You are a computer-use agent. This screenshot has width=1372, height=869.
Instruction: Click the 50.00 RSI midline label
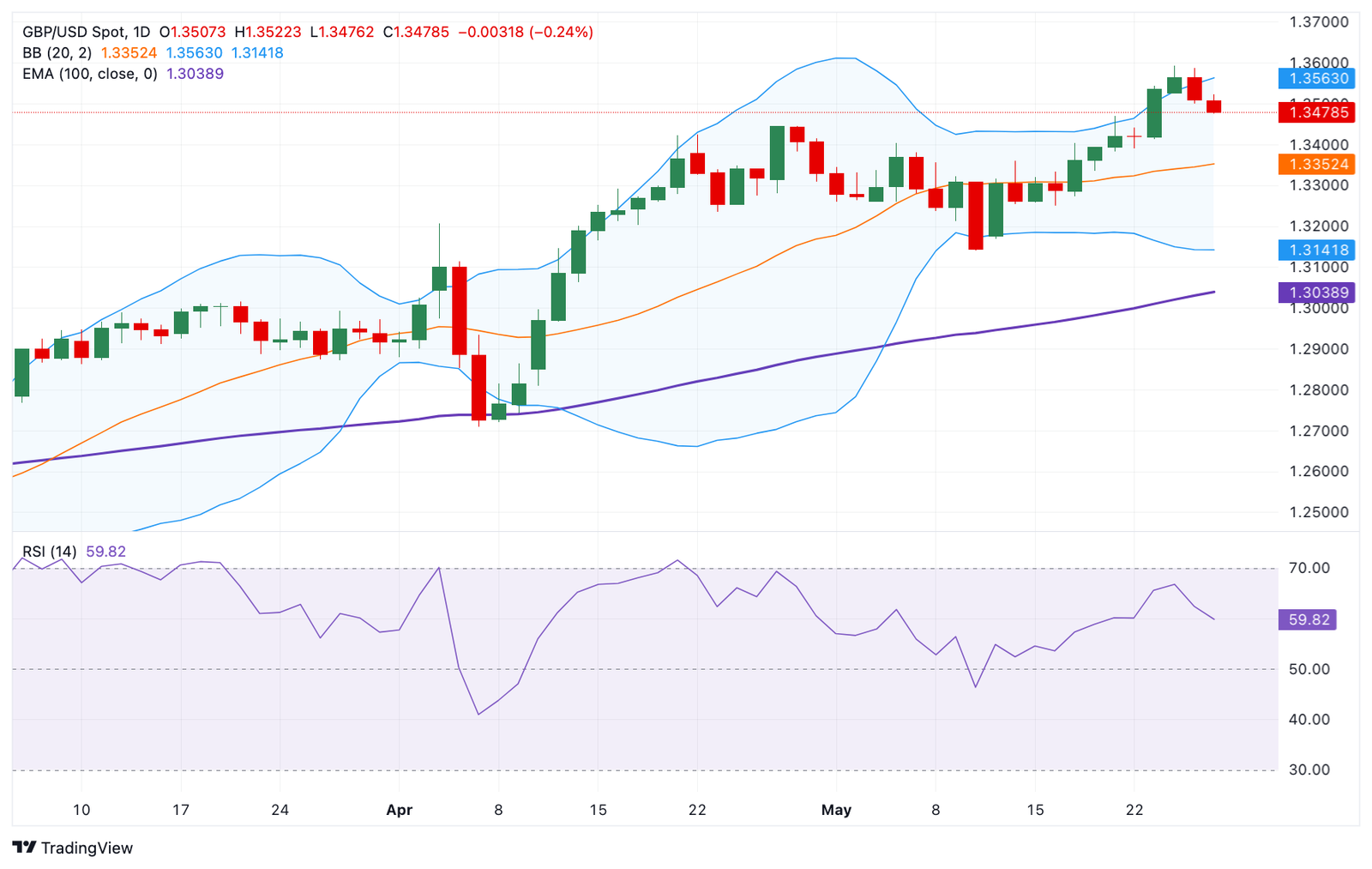point(1309,669)
